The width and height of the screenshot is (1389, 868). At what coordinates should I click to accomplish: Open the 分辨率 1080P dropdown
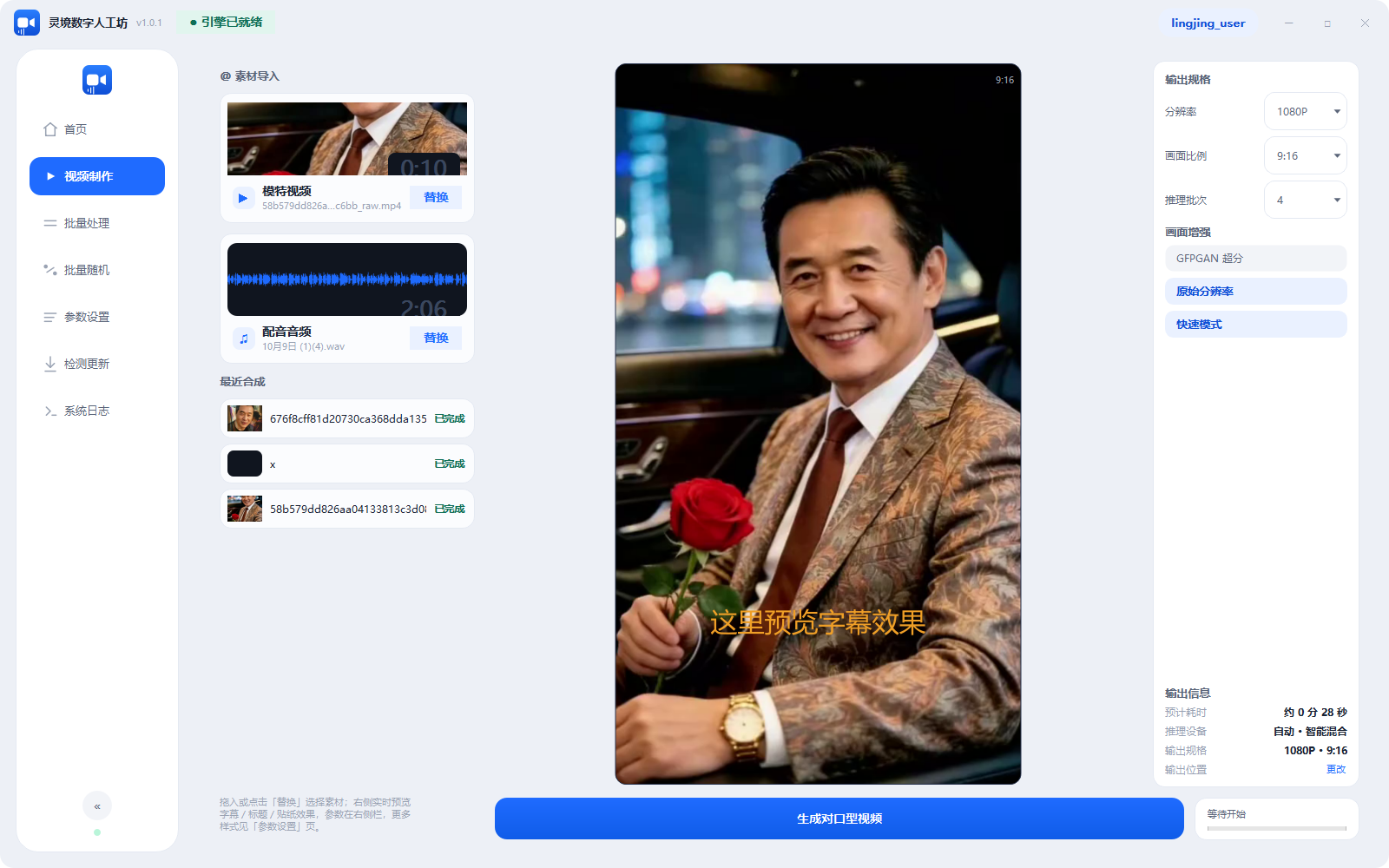click(x=1306, y=111)
